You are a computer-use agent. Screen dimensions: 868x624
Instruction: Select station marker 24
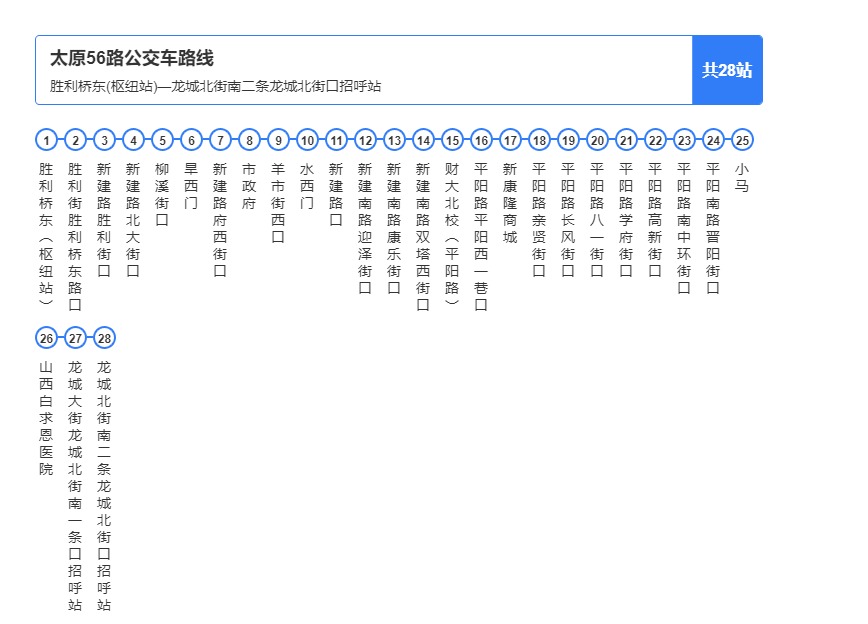pos(713,140)
